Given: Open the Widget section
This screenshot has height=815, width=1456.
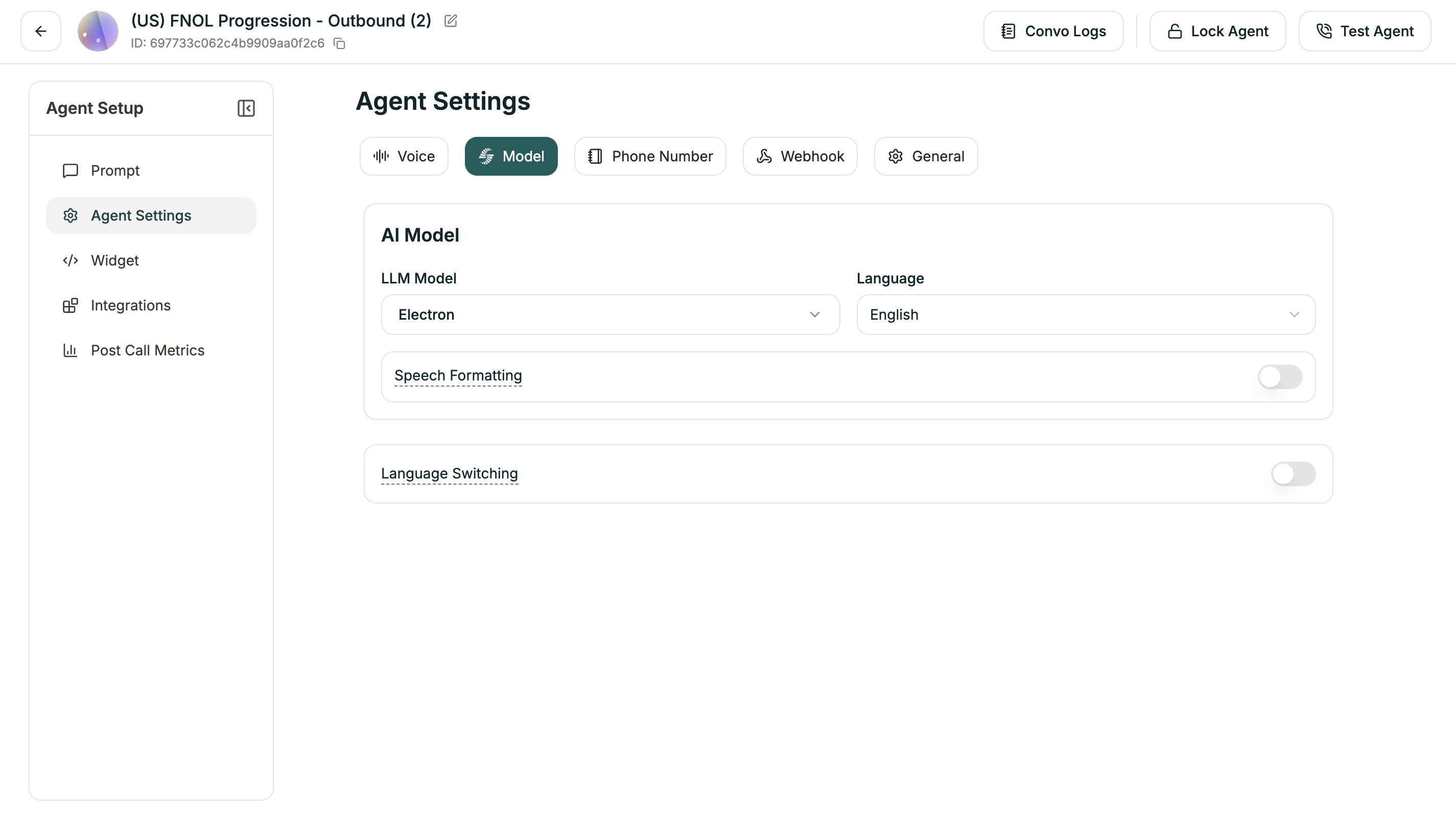Looking at the screenshot, I should pyautogui.click(x=115, y=260).
